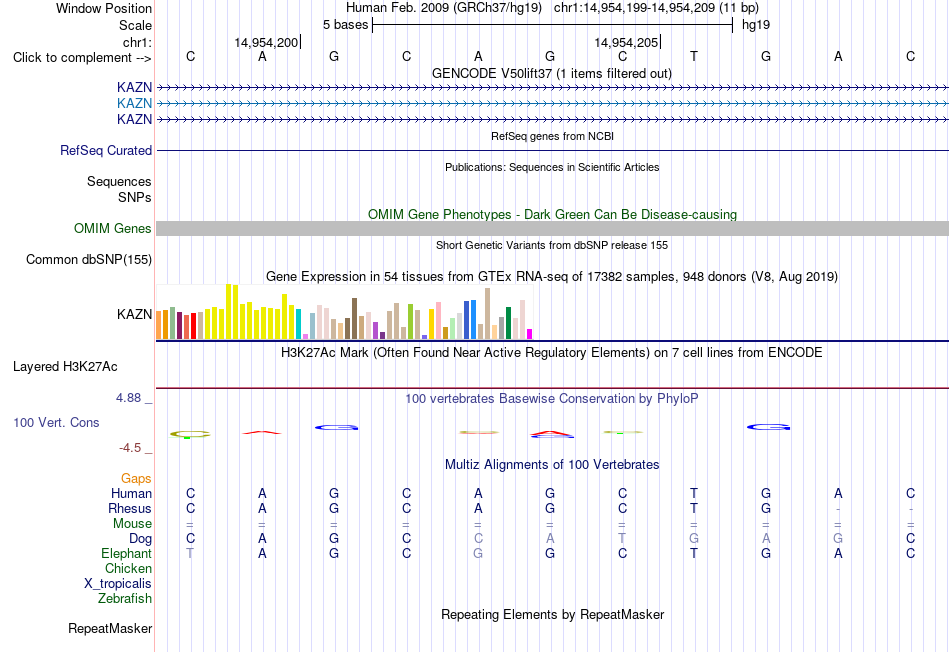Open the GTEx Gene Expression track title

click(552, 276)
